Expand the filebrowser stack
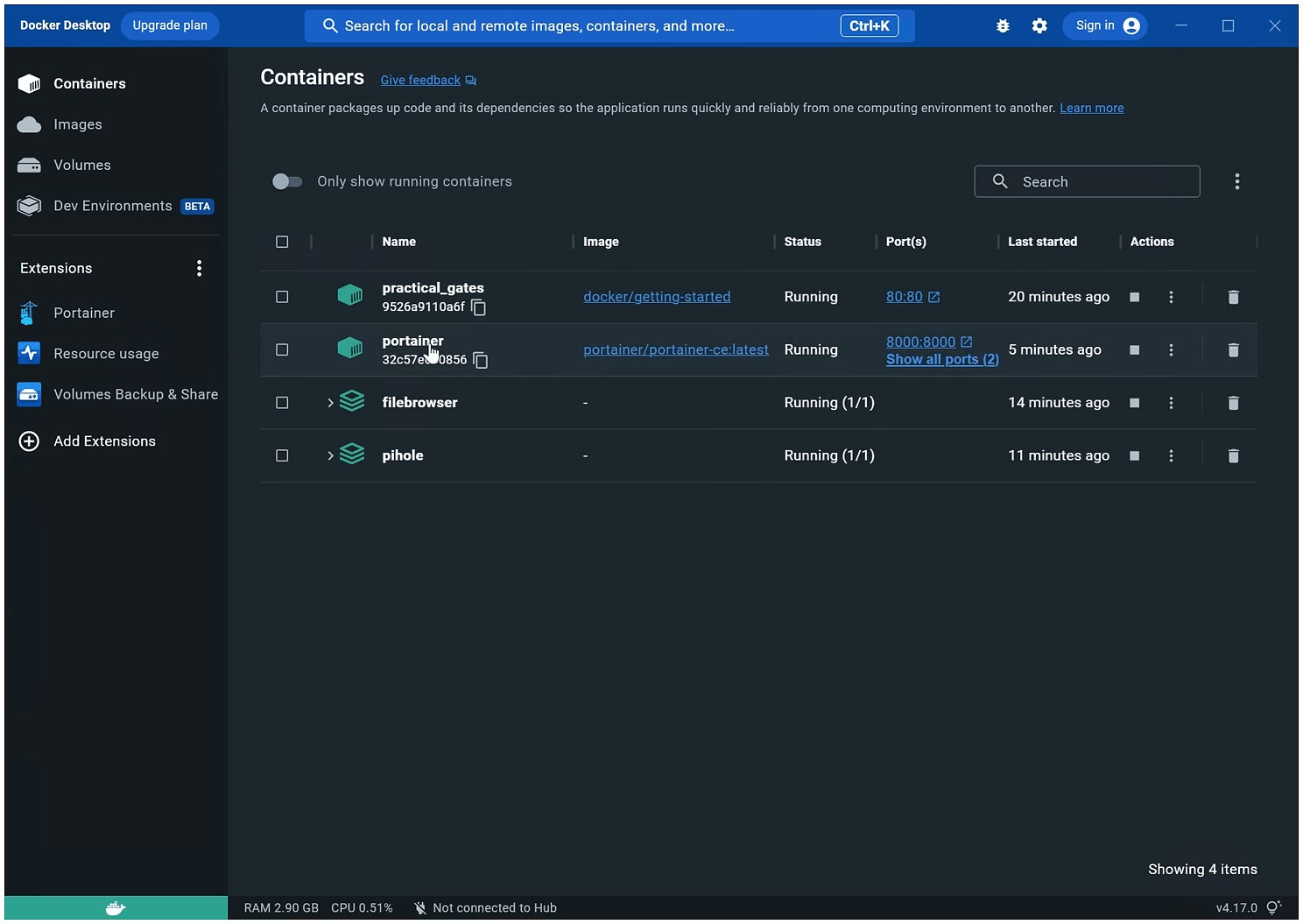1303x924 pixels. [330, 403]
